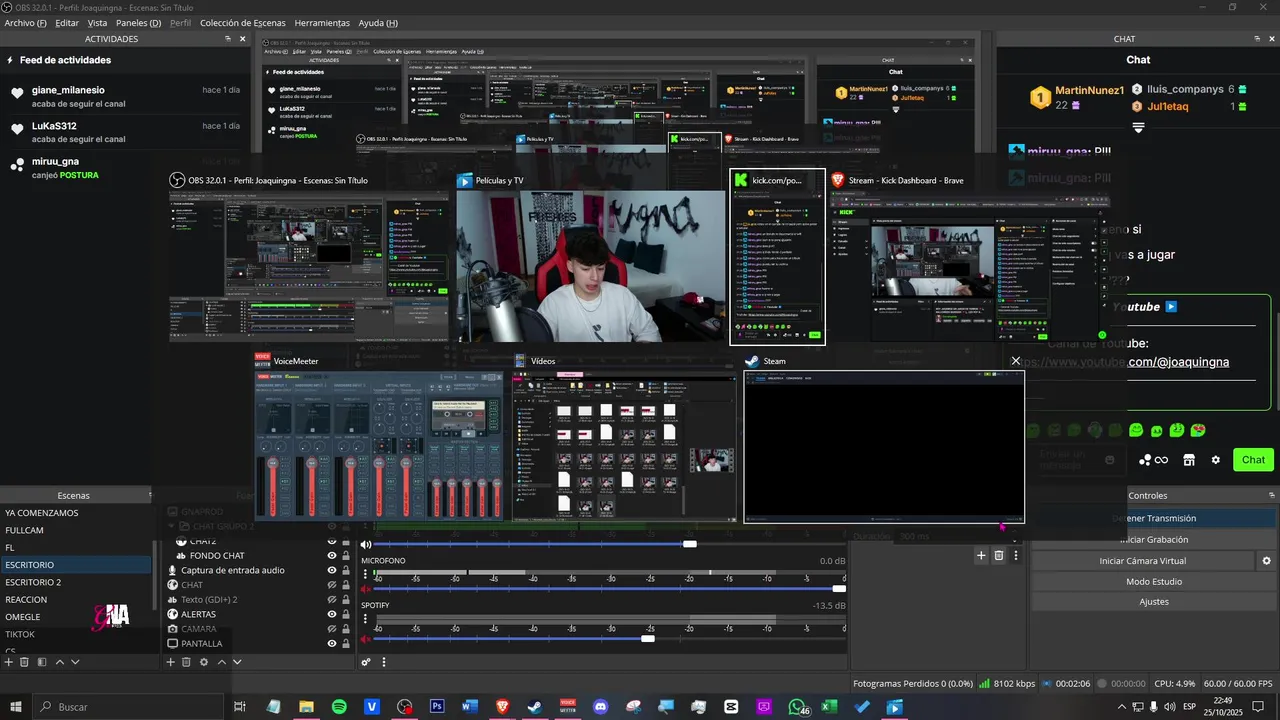The image size is (1280, 720).
Task: Move scene down with the arrow icon
Action: tap(75, 662)
